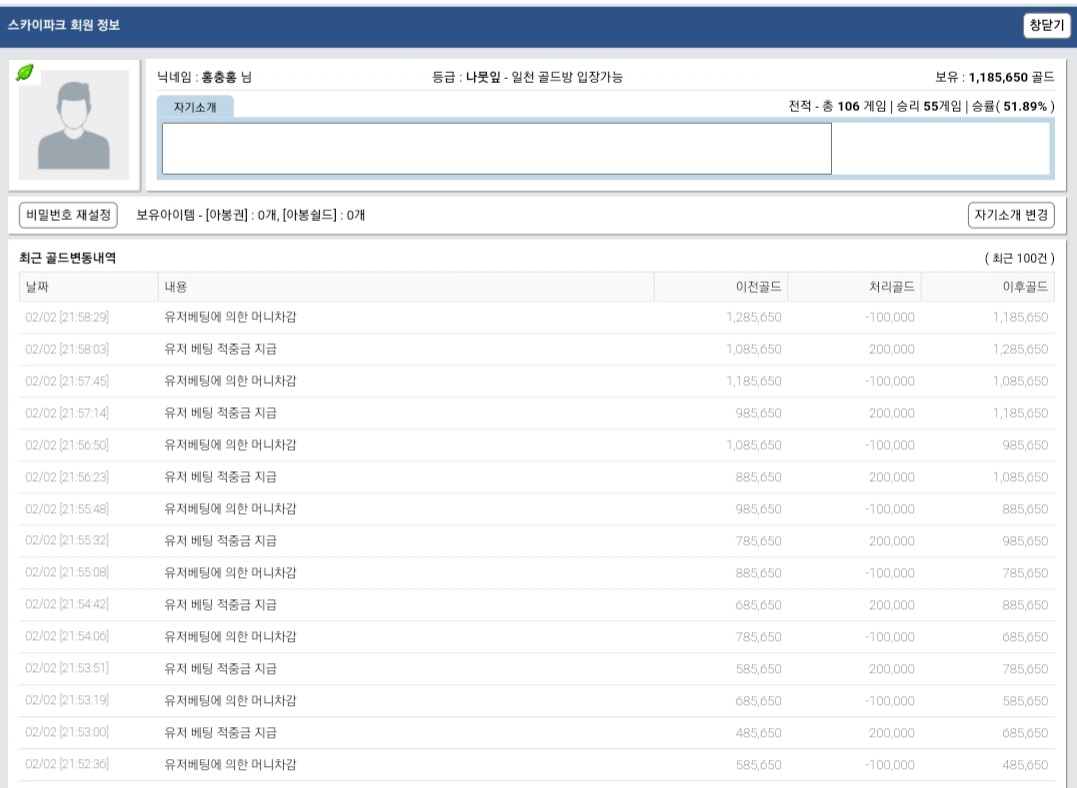The height and width of the screenshot is (788, 1077).
Task: Select the row dated 02/02 [21:54:42]
Action: pyautogui.click(x=536, y=605)
